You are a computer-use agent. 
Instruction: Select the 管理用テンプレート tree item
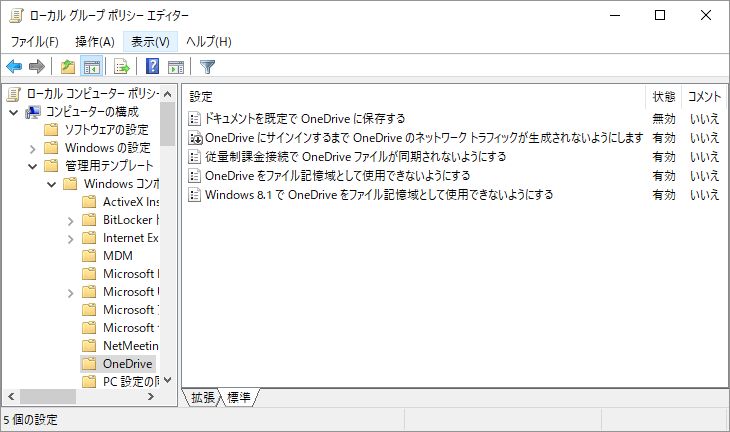coord(109,166)
